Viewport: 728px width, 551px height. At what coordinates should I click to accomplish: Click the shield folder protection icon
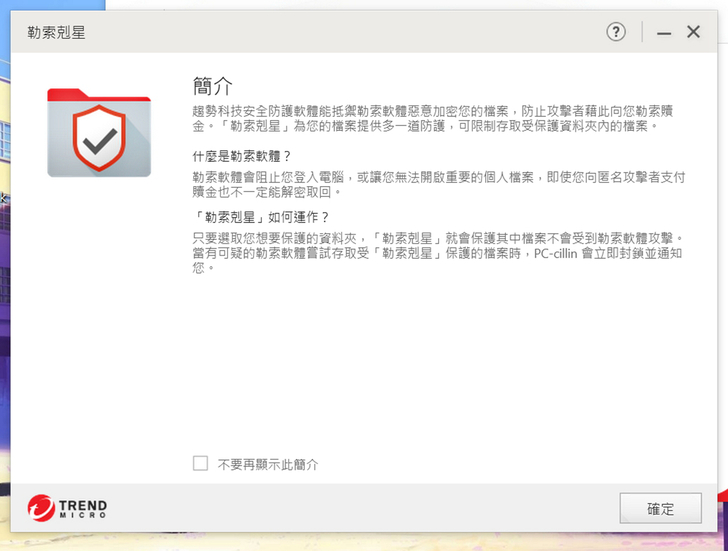(99, 133)
